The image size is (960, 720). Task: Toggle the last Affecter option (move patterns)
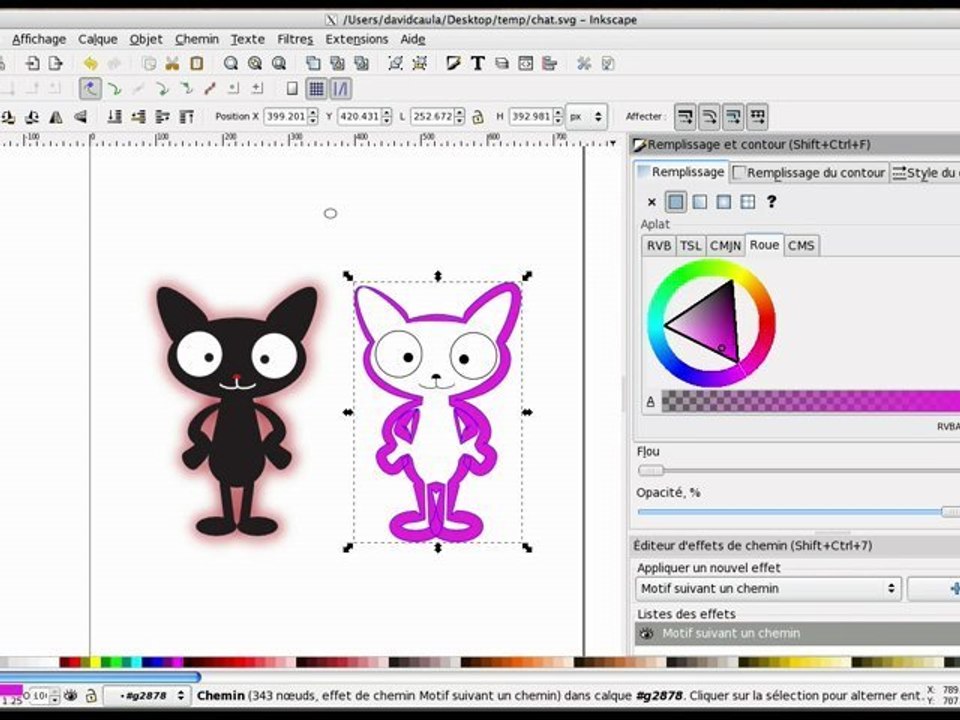point(757,116)
